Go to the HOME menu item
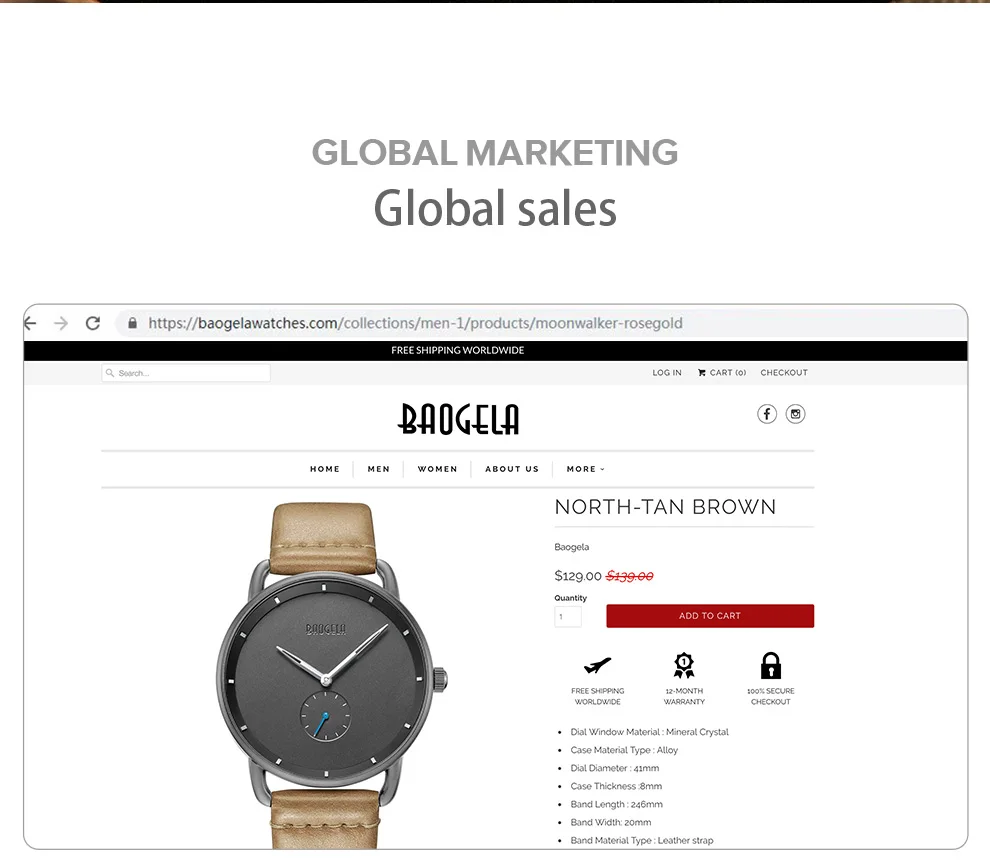Screen dimensions: 990x861 point(325,469)
